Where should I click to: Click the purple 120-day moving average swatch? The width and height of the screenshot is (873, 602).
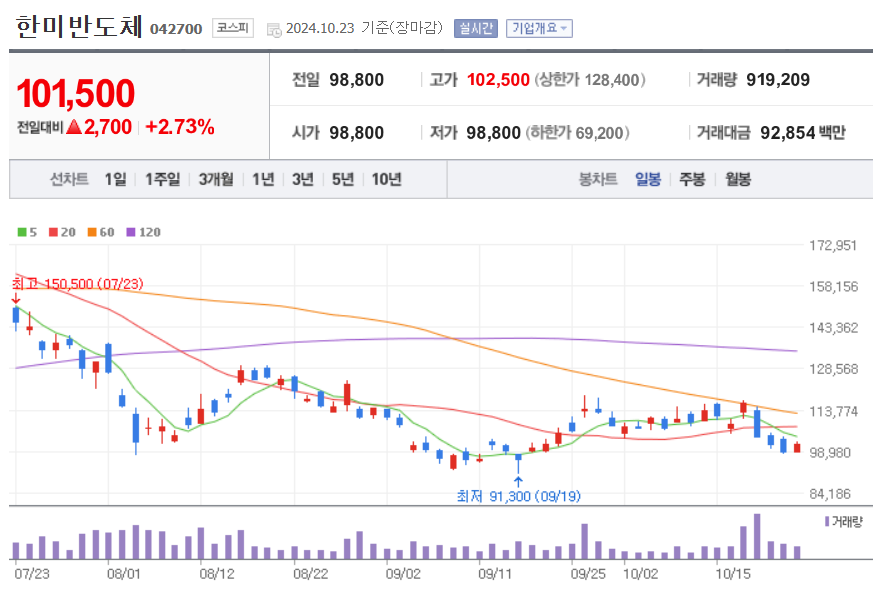point(131,232)
